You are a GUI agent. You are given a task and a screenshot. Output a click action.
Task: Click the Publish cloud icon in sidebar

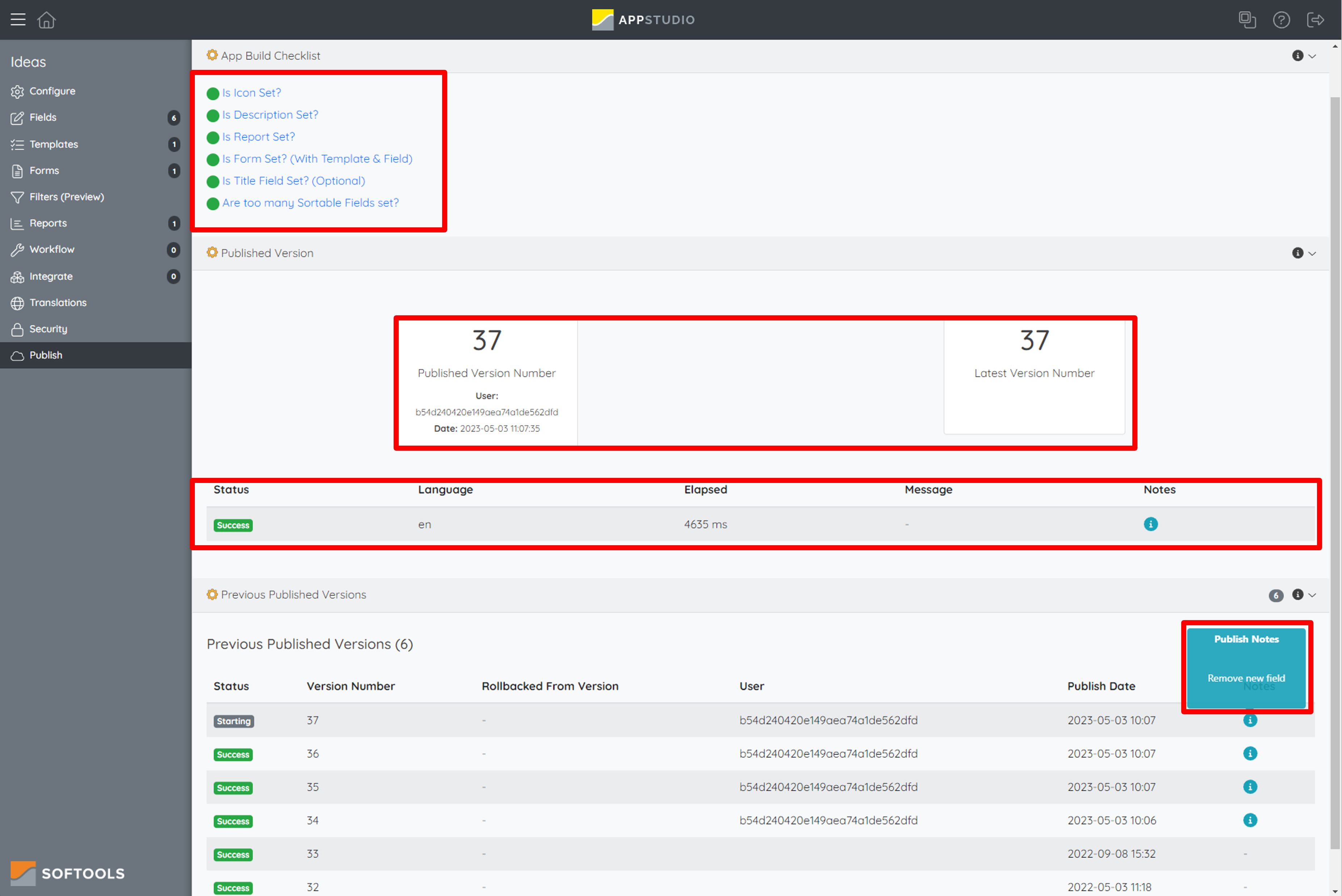[18, 356]
